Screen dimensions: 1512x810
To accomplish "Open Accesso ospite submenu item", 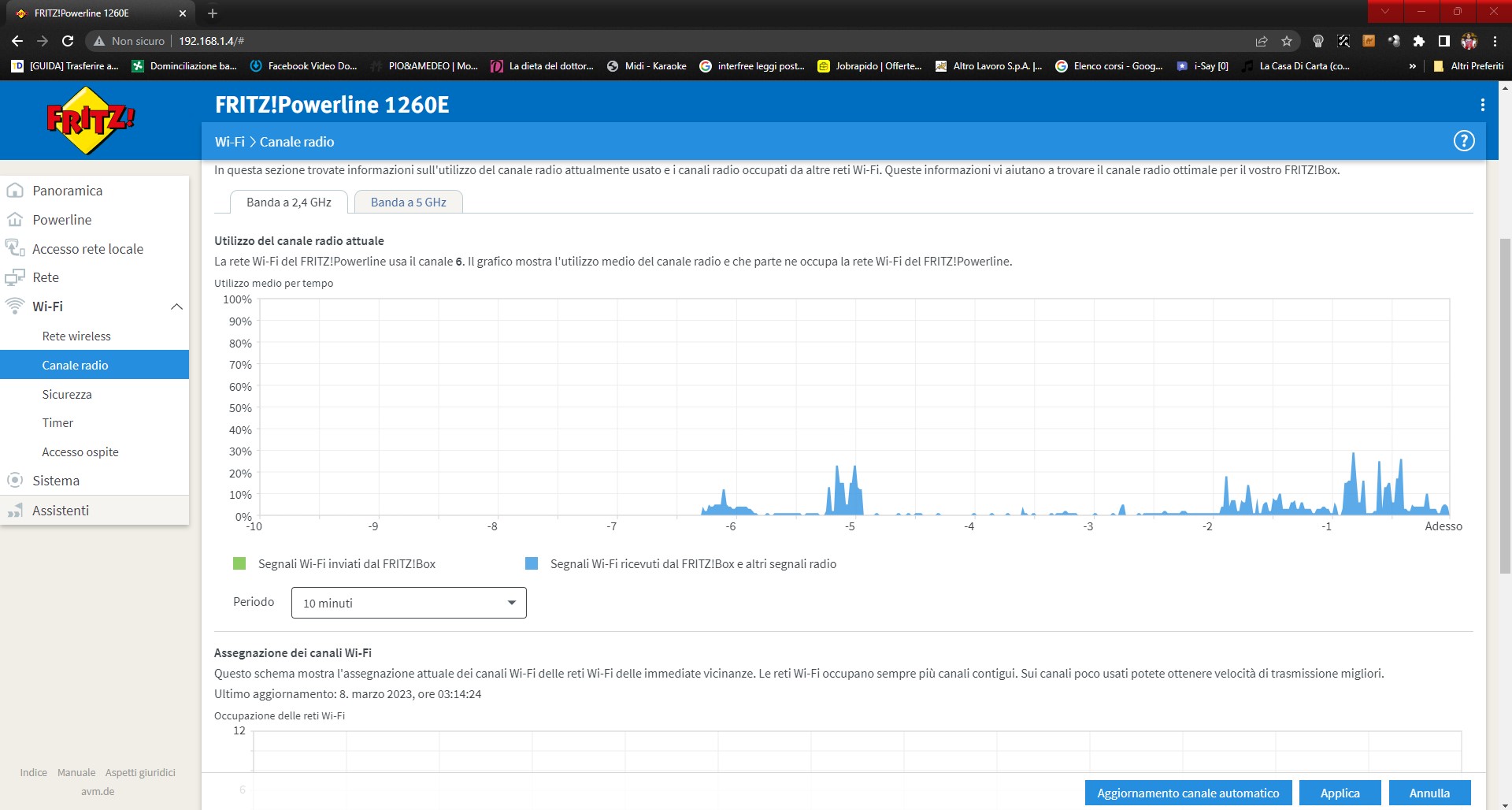I will (x=80, y=452).
